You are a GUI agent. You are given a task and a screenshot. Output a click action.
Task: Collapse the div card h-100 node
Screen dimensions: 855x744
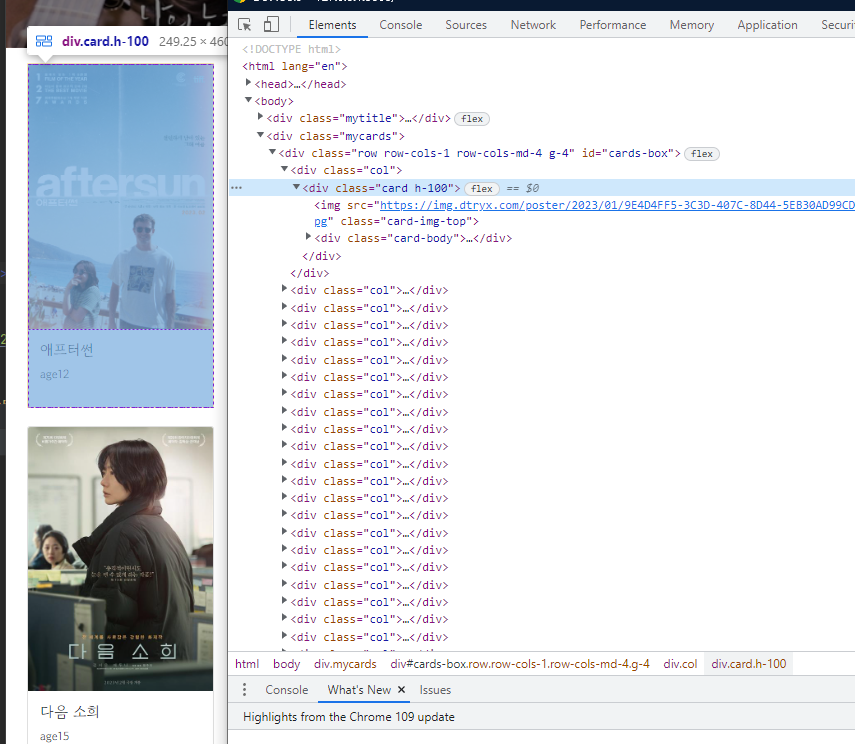coord(297,187)
